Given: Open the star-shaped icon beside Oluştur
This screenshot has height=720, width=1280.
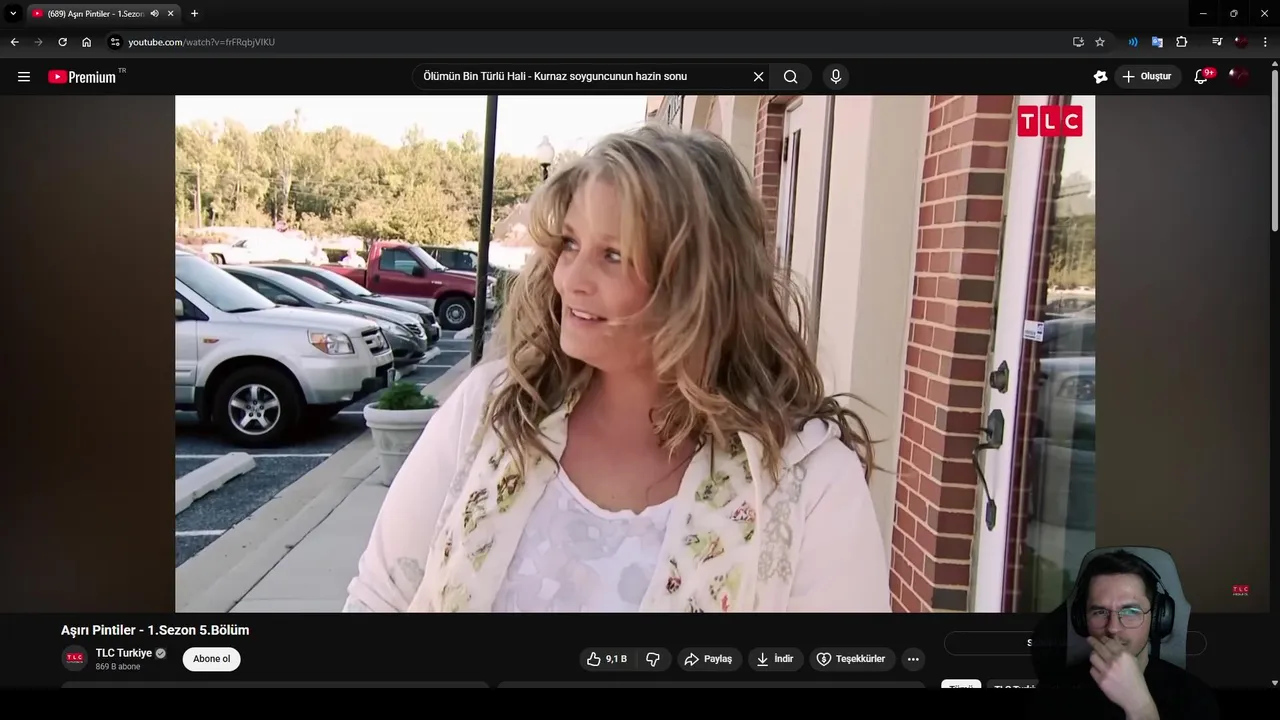Looking at the screenshot, I should coord(1100,77).
